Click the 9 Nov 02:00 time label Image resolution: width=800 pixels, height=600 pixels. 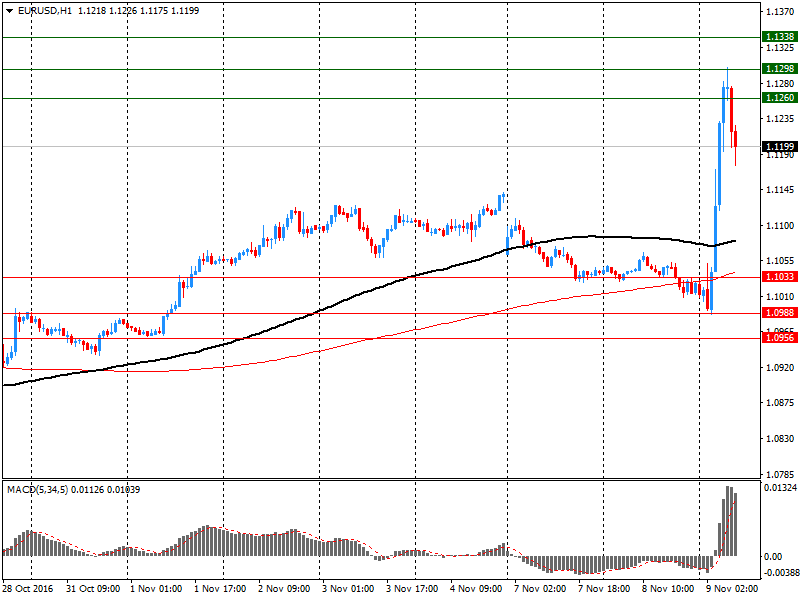click(x=732, y=589)
